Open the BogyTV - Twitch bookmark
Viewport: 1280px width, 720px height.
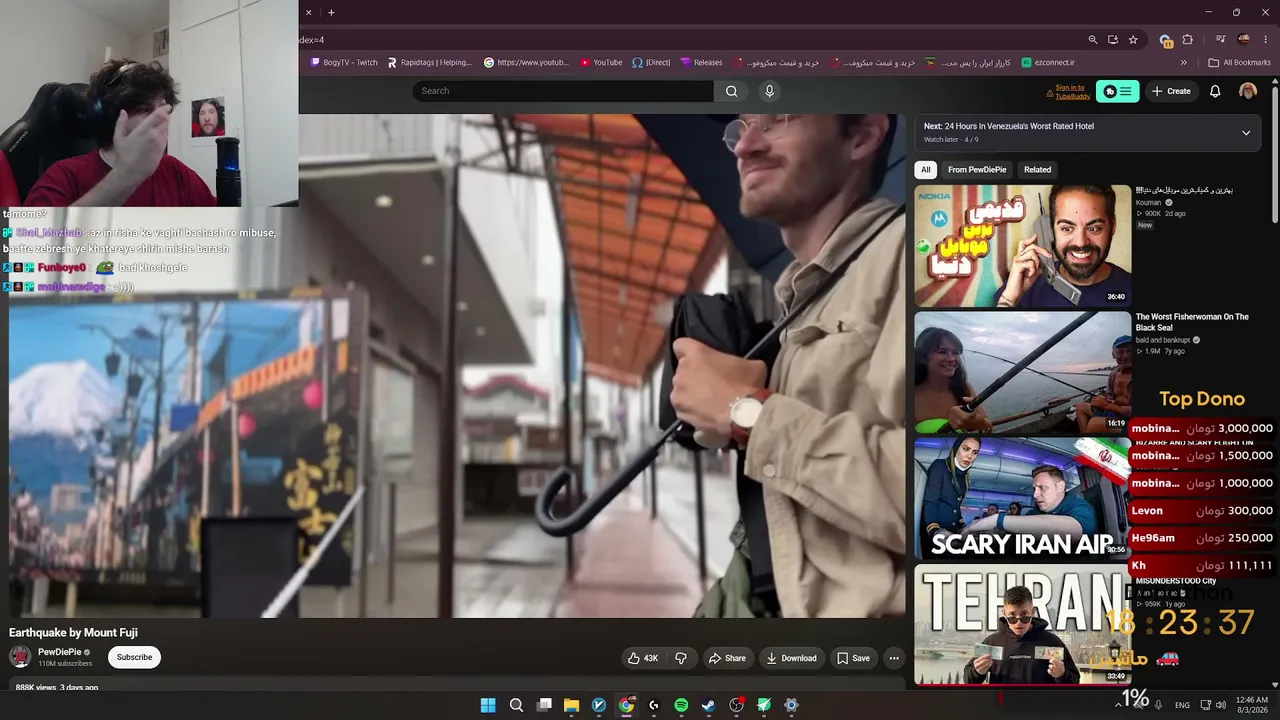344,62
